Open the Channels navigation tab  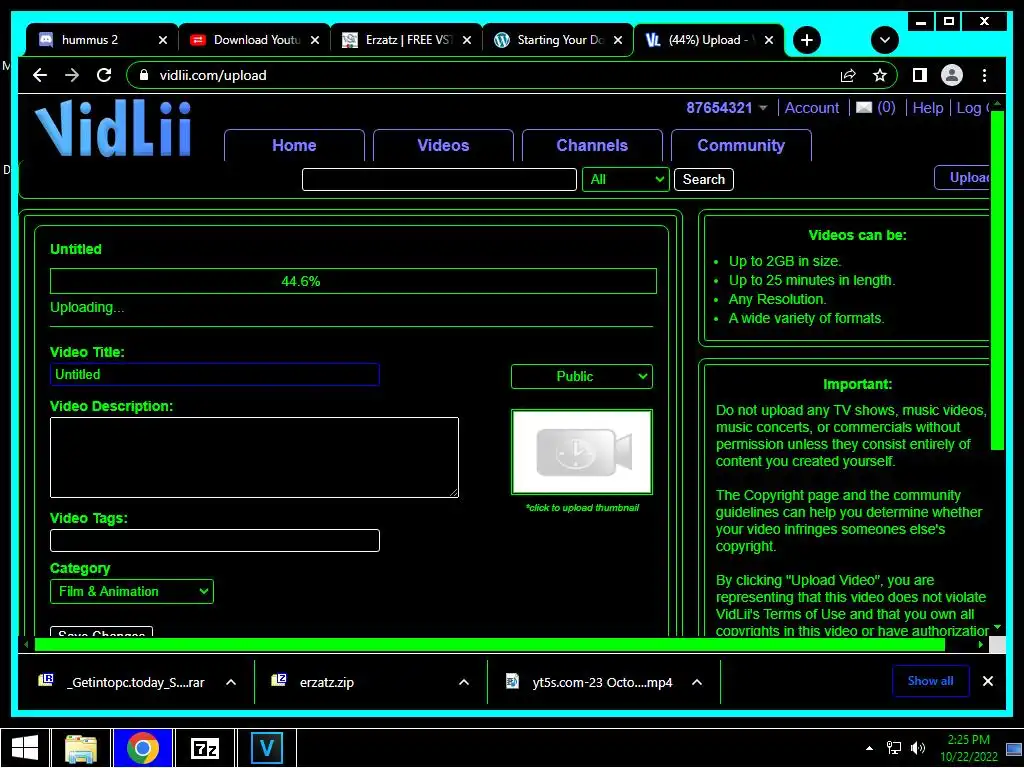click(592, 145)
